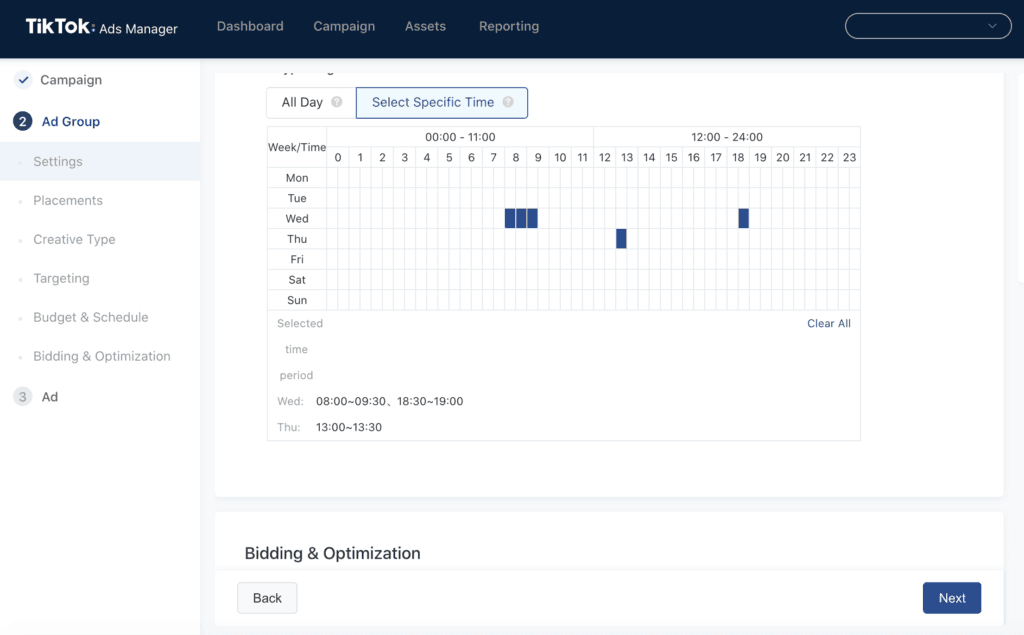Click the TikTok Ads Manager logo

pos(101,27)
